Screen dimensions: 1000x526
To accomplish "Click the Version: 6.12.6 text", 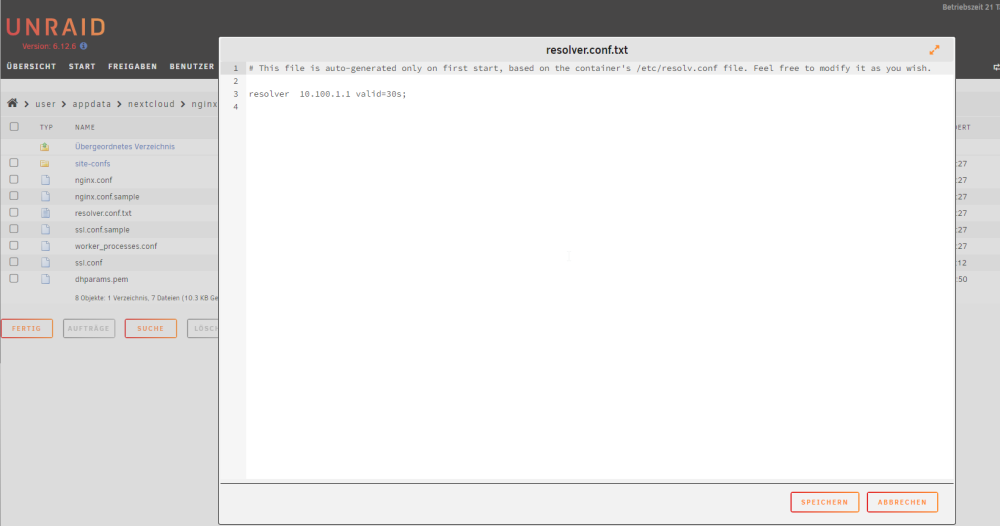I will (49, 47).
